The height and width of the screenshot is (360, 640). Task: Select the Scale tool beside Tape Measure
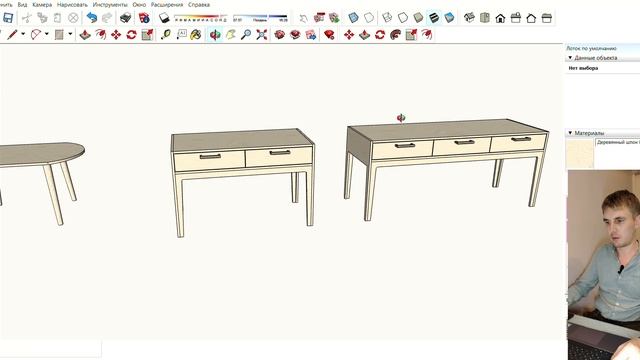click(x=147, y=35)
